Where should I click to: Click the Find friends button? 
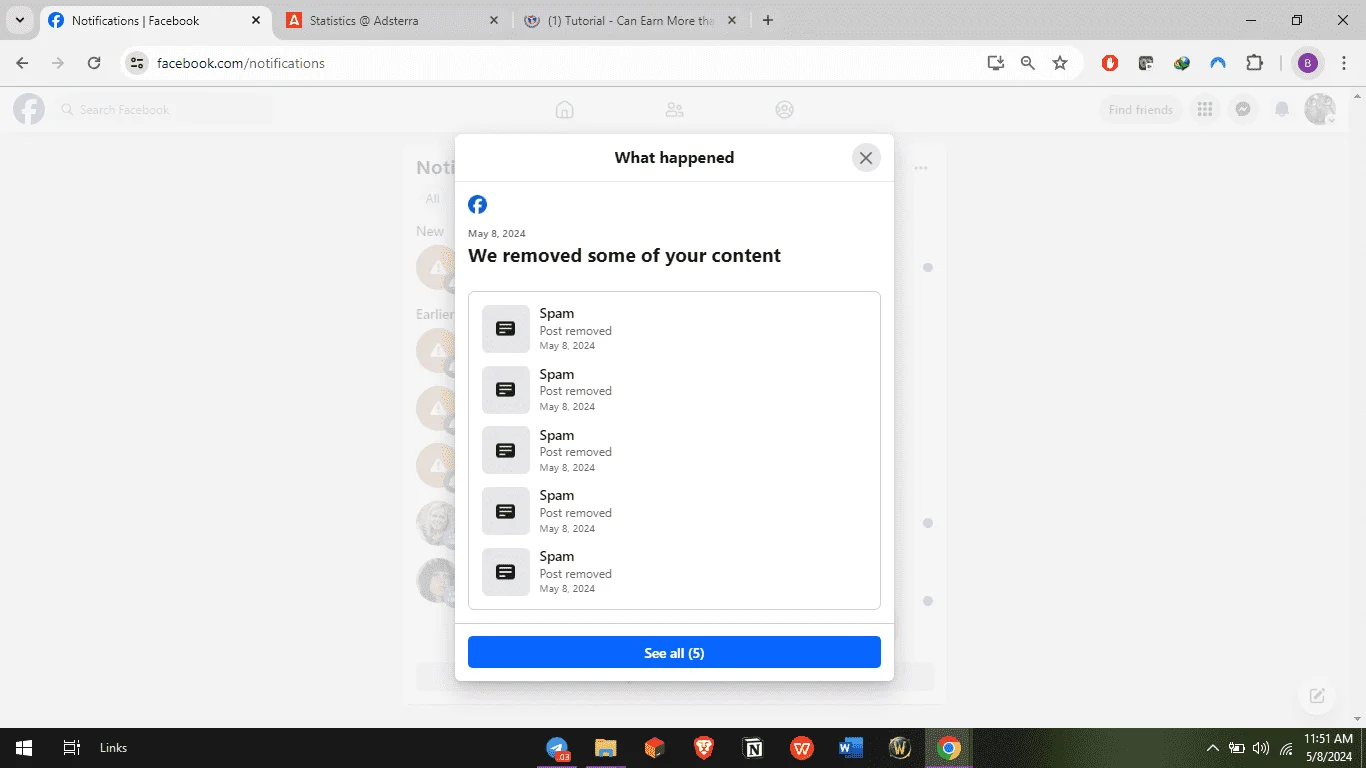(x=1140, y=110)
